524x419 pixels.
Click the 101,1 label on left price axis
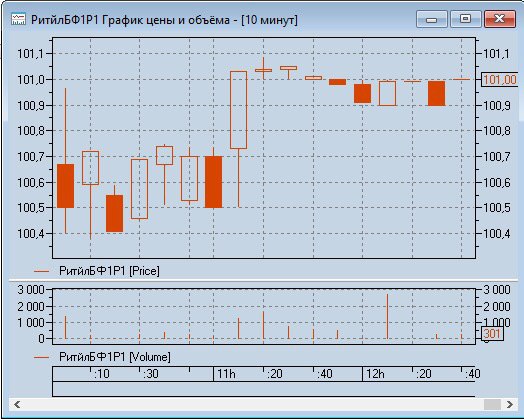30,54
